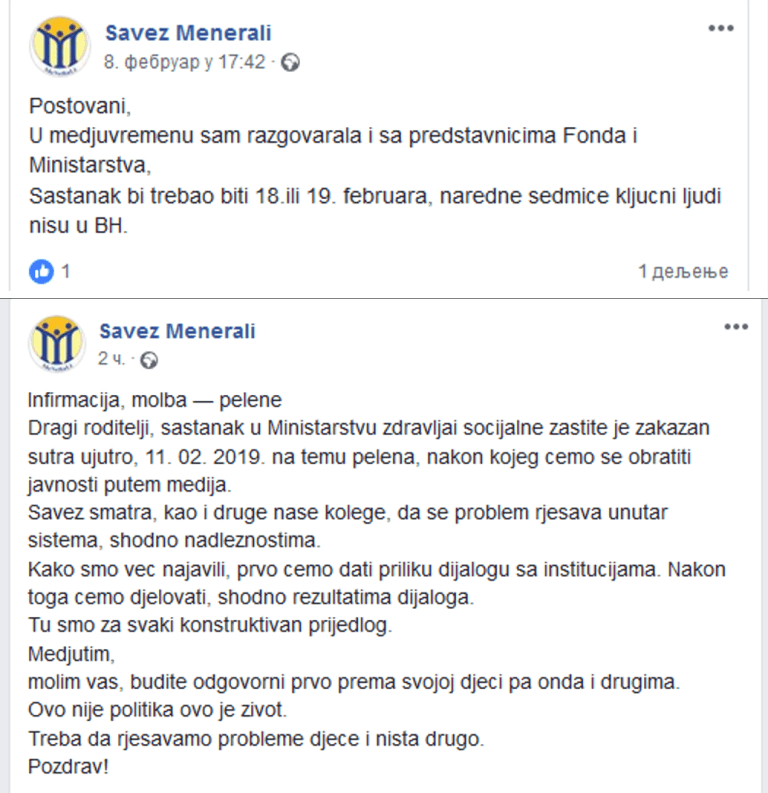
Task: Open the '2 ч.' post timestamp
Action: pyautogui.click(x=111, y=359)
